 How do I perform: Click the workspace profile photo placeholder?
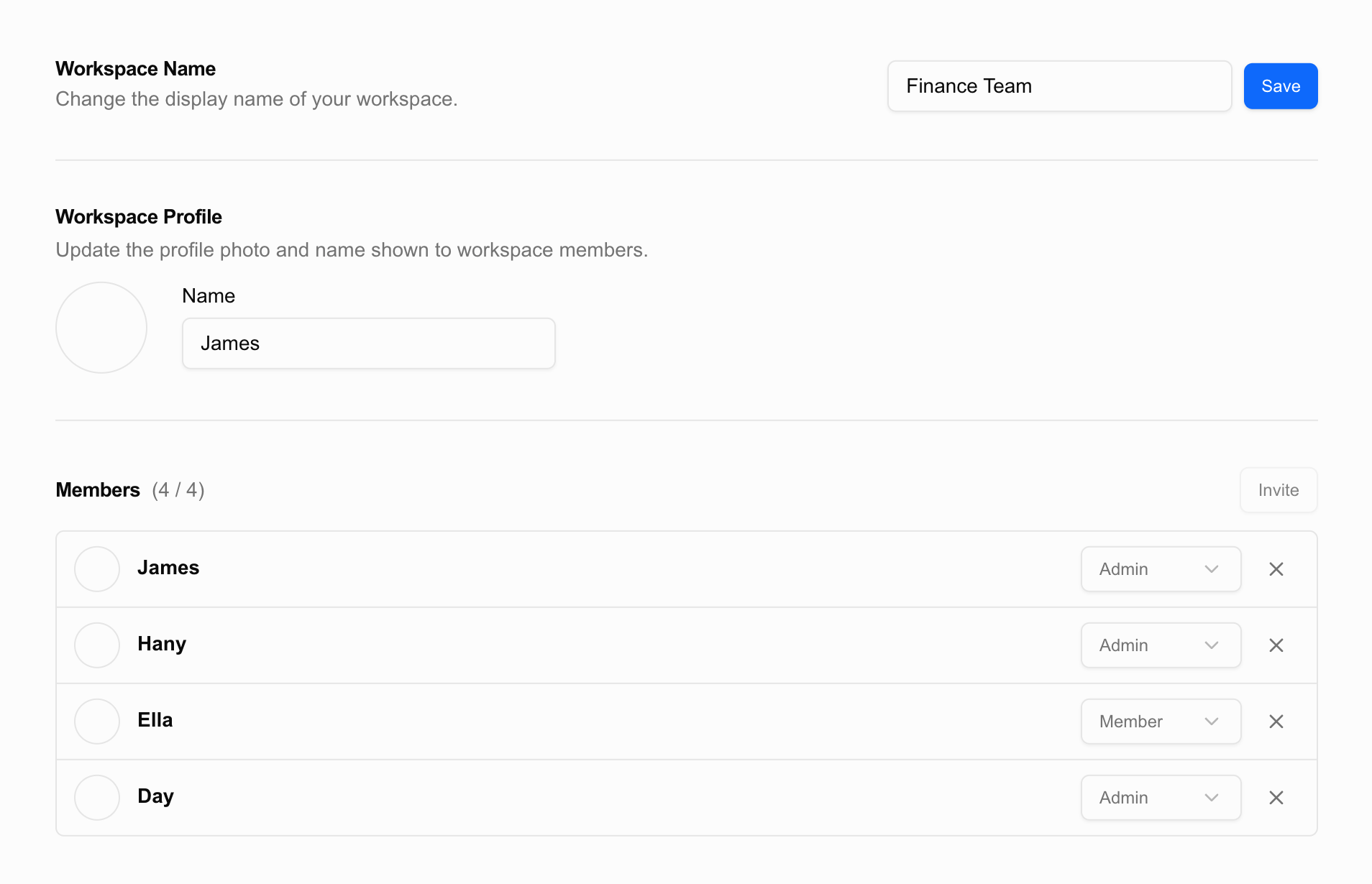coord(101,328)
